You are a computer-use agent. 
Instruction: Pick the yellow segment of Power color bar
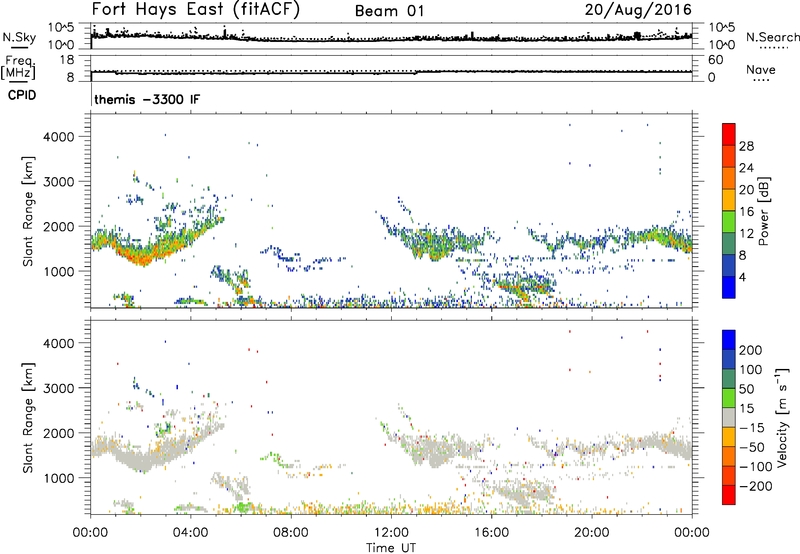[x=729, y=199]
